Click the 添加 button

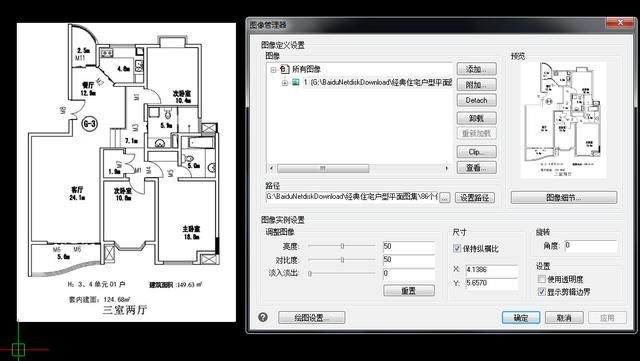pos(476,69)
